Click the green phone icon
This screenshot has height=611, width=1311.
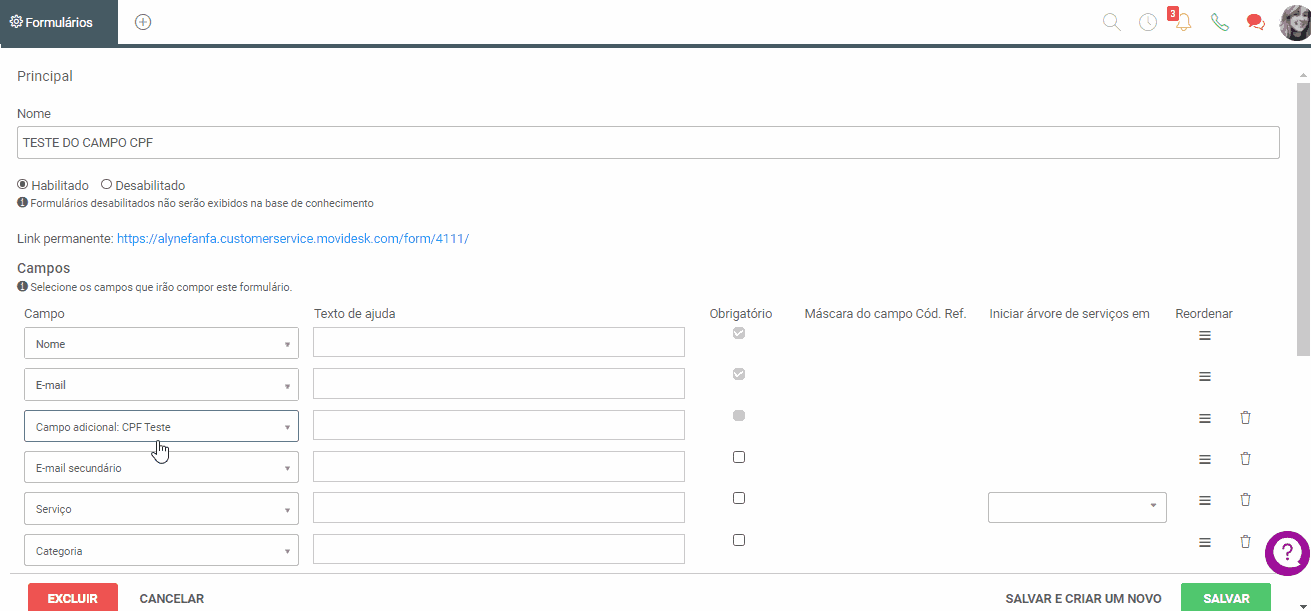pyautogui.click(x=1219, y=22)
